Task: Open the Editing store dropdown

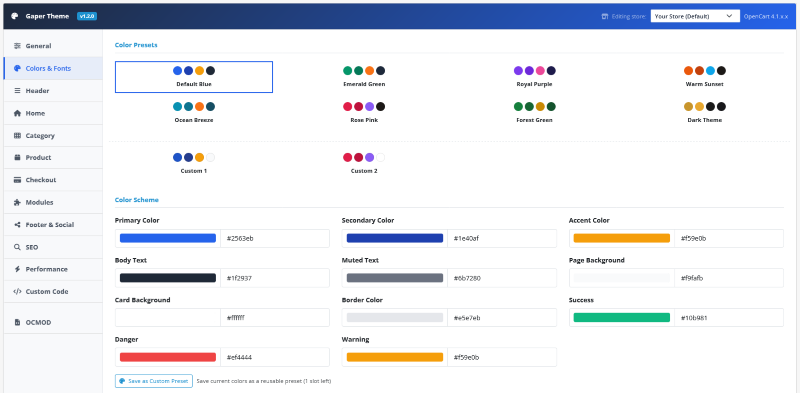Action: tap(695, 16)
